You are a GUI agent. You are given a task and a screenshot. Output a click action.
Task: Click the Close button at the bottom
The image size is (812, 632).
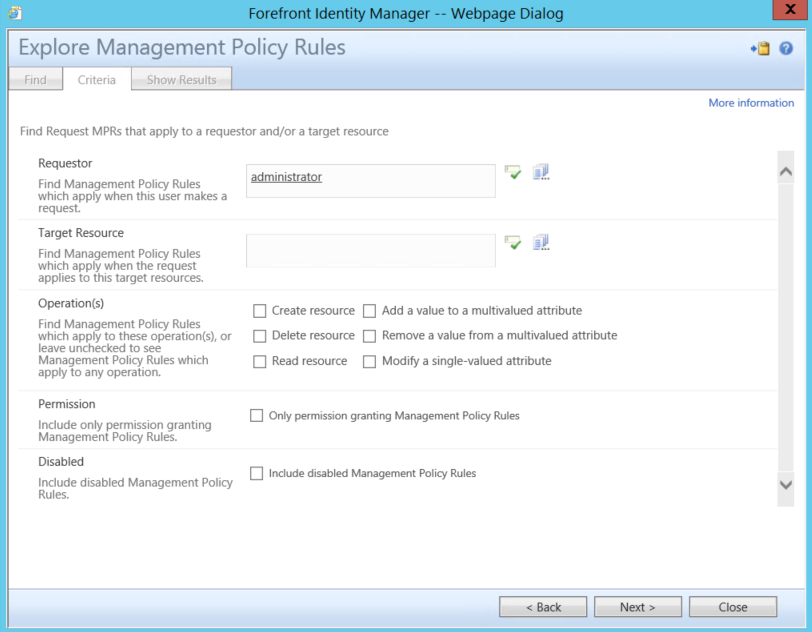733,607
